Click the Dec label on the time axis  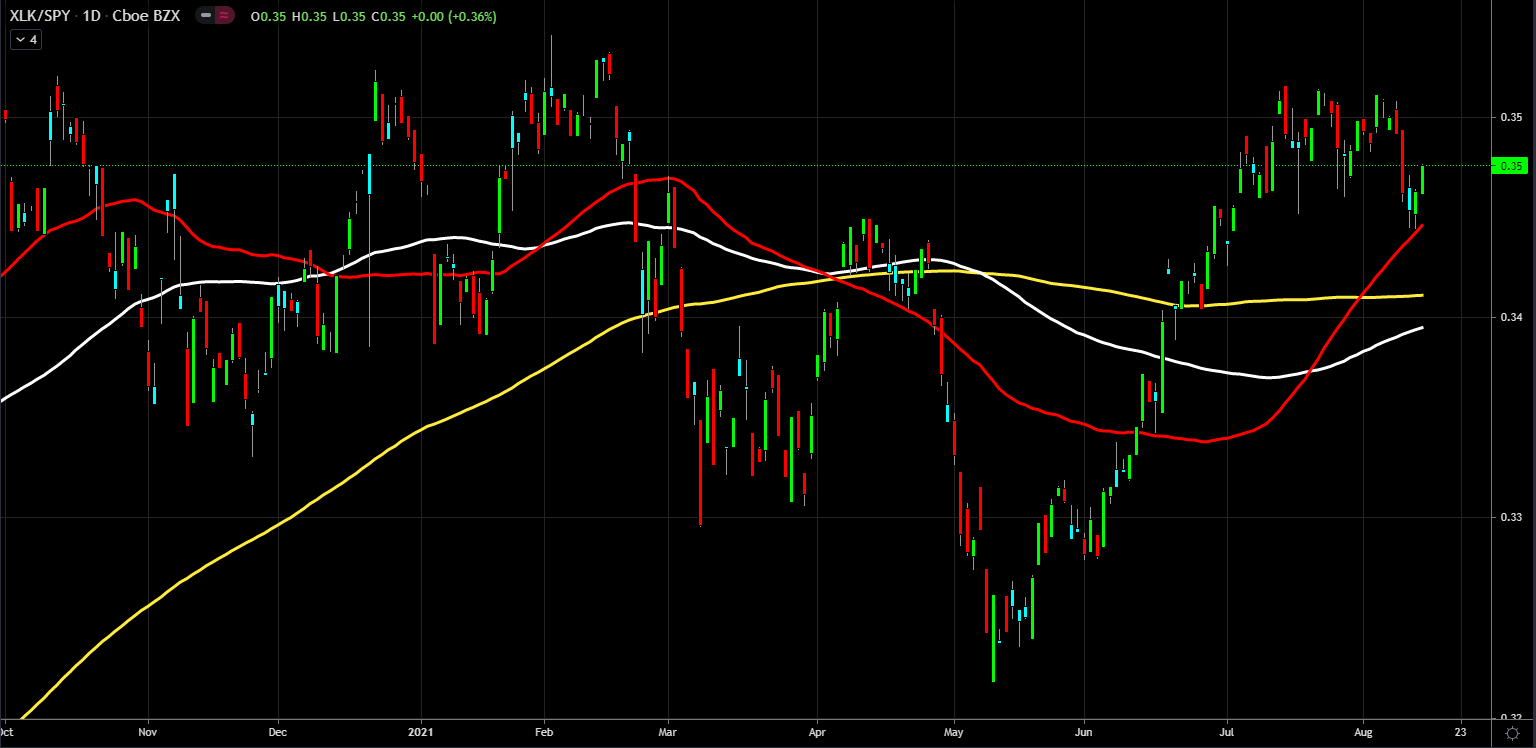click(278, 731)
